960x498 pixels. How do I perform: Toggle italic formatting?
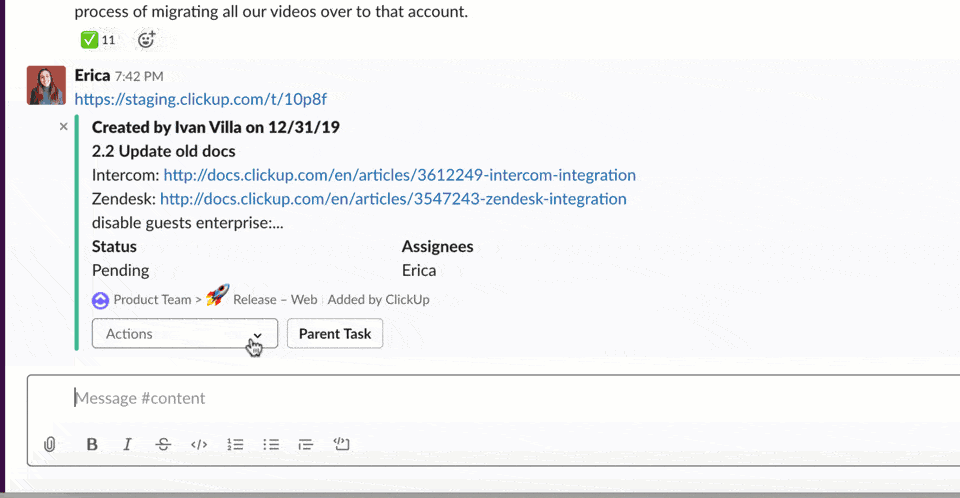click(x=127, y=444)
